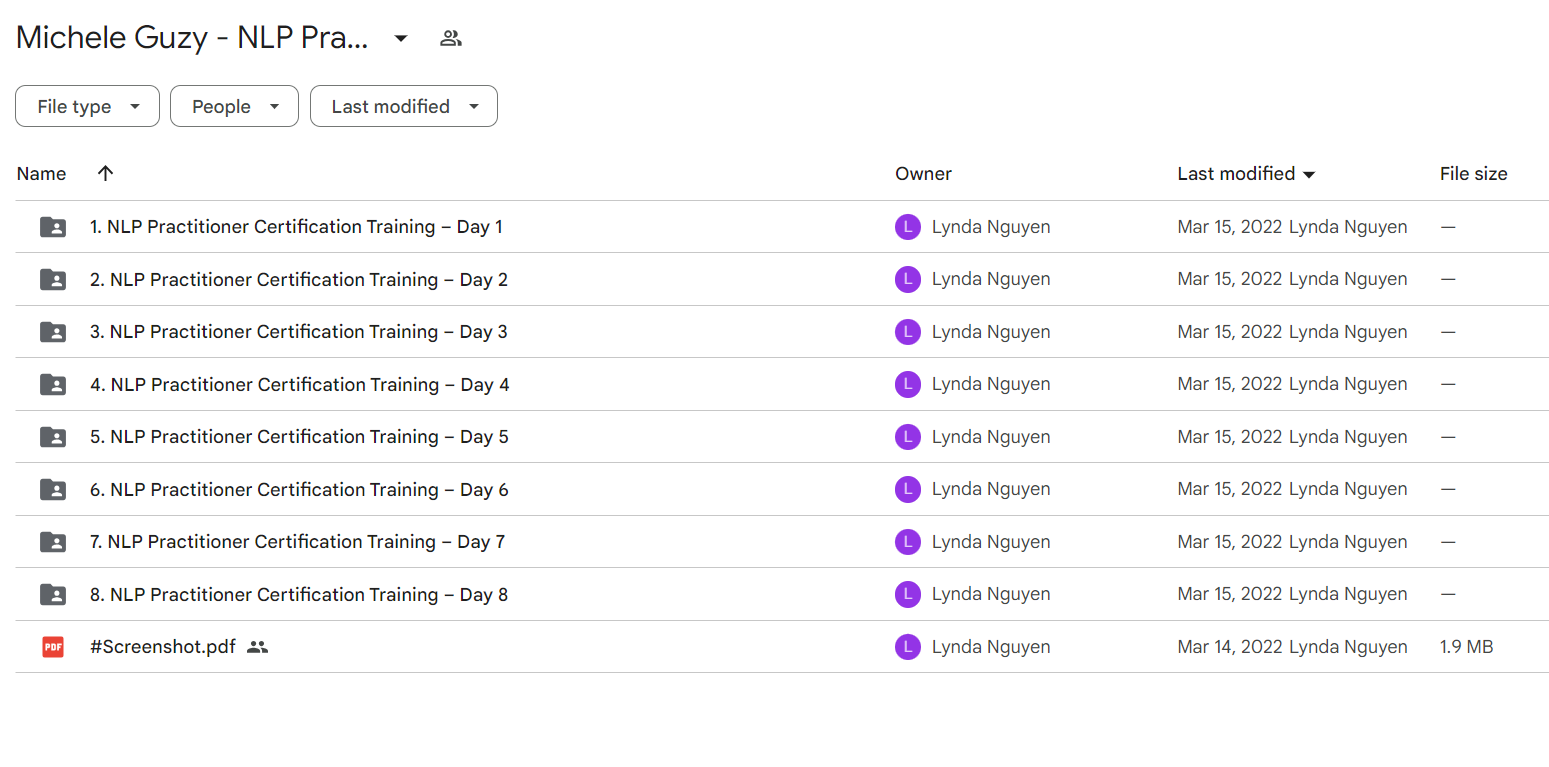The image size is (1549, 767).
Task: Click owner avatar in Day 6 row
Action: pyautogui.click(x=907, y=489)
